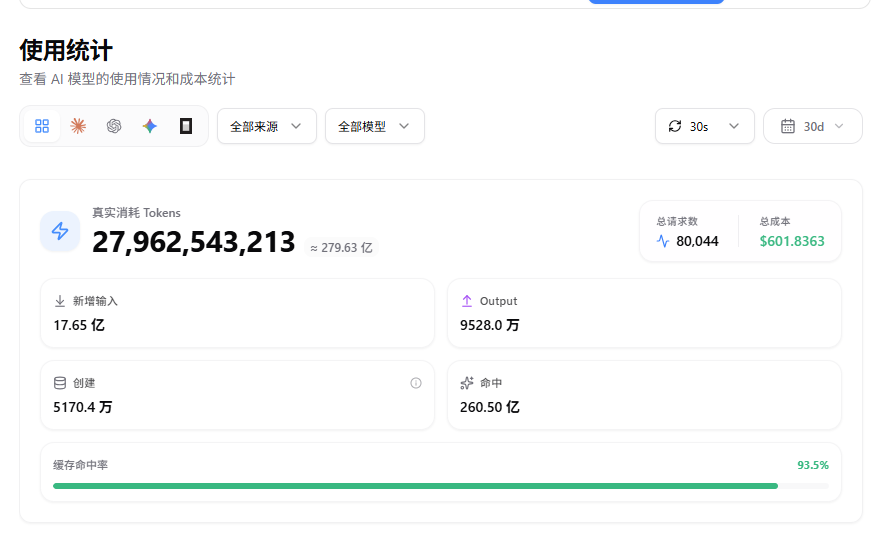Open the 30d date range dropdown

click(813, 126)
